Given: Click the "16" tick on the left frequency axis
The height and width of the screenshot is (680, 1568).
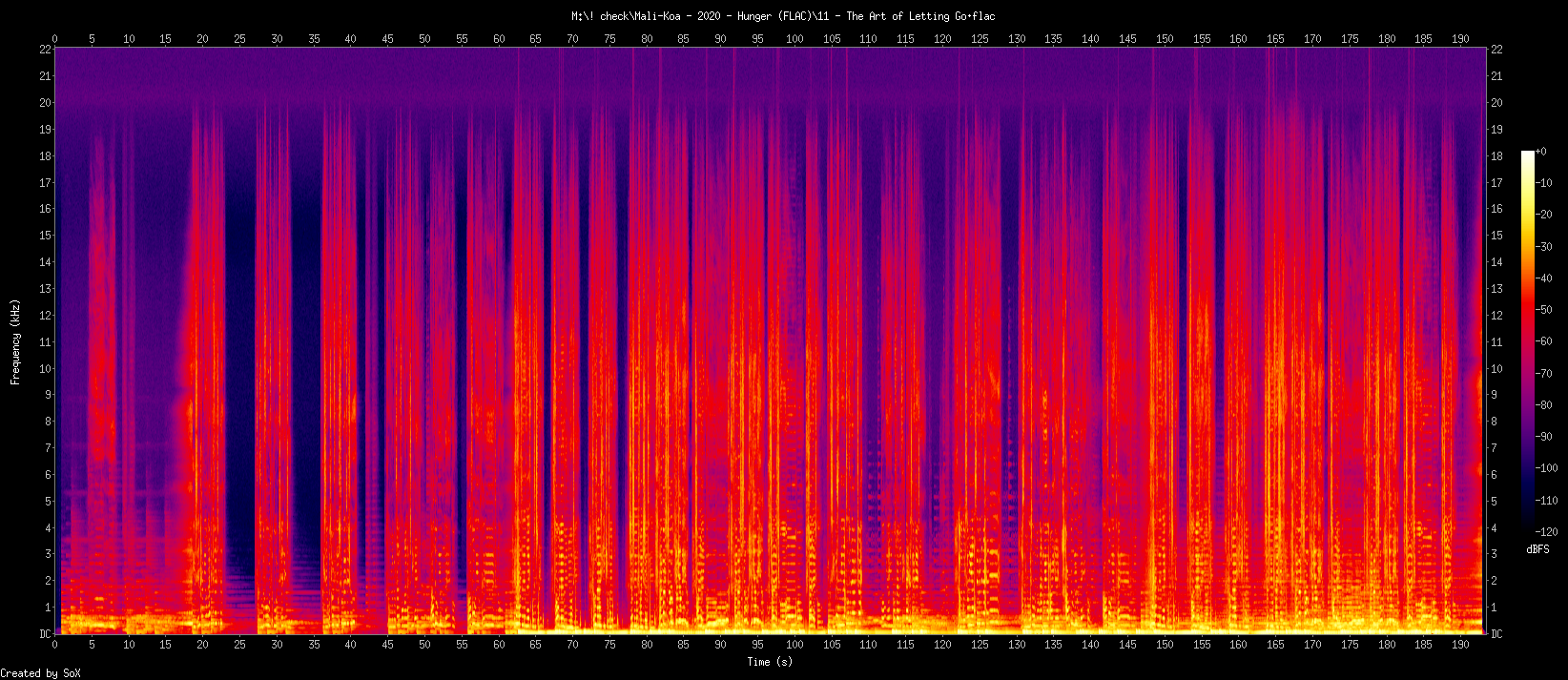Looking at the screenshot, I should [x=45, y=209].
